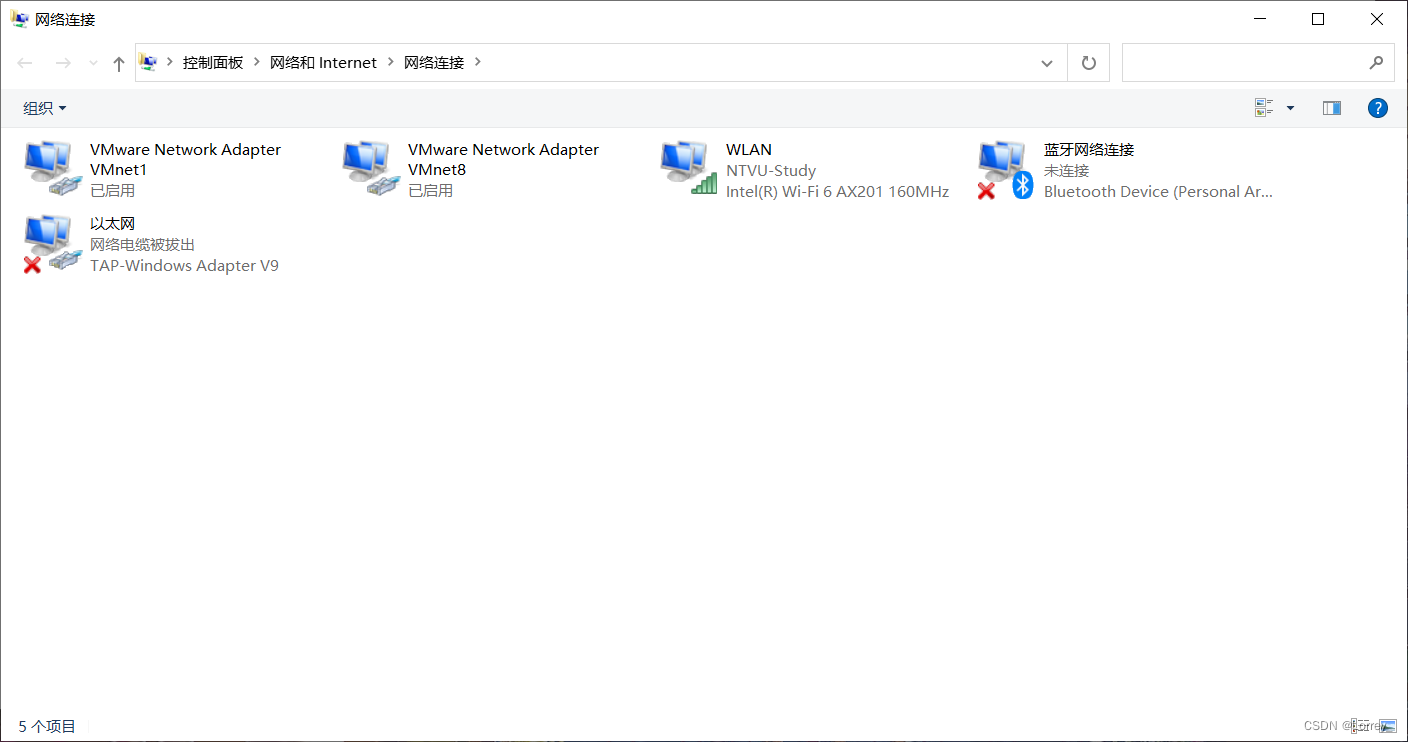This screenshot has width=1408, height=742.
Task: Select the 蓝牙网络连接 Bluetooth adapter icon
Action: [x=1006, y=169]
